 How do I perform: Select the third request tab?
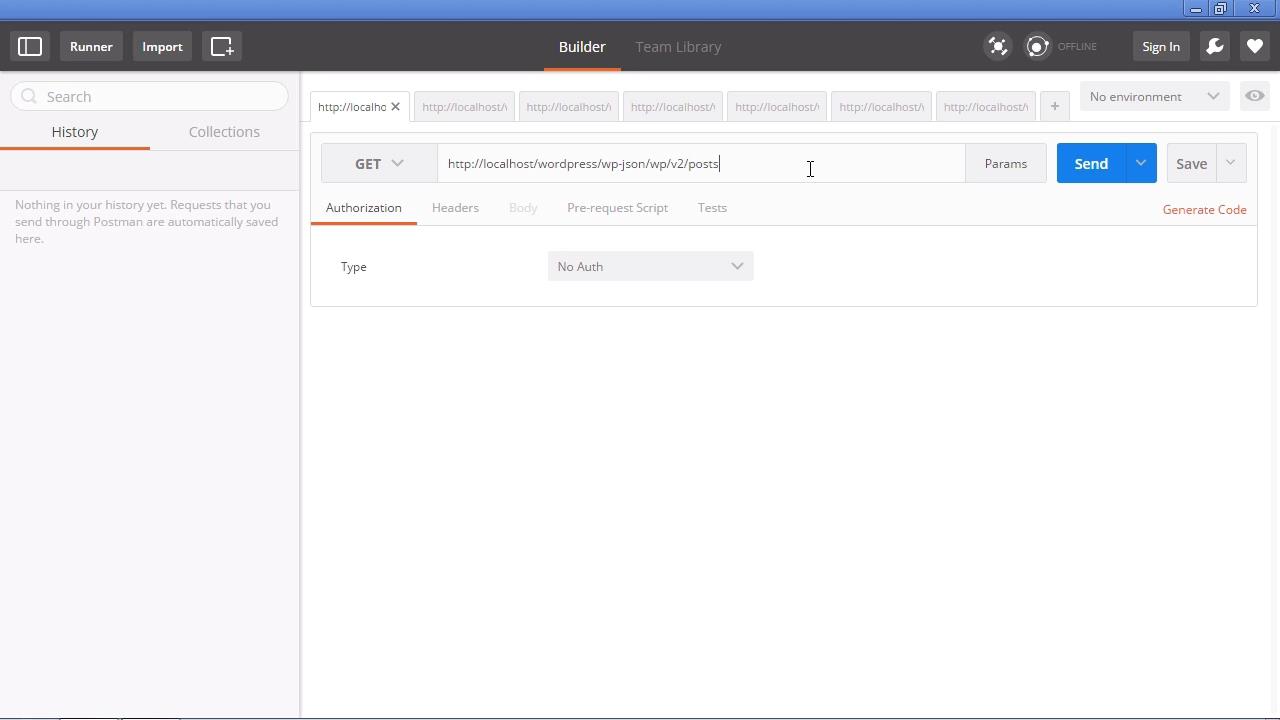point(568,107)
